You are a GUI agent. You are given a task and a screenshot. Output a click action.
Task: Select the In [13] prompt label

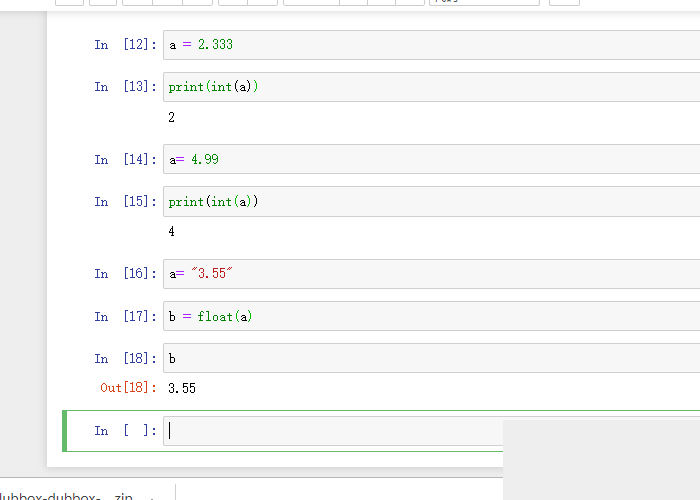(125, 87)
